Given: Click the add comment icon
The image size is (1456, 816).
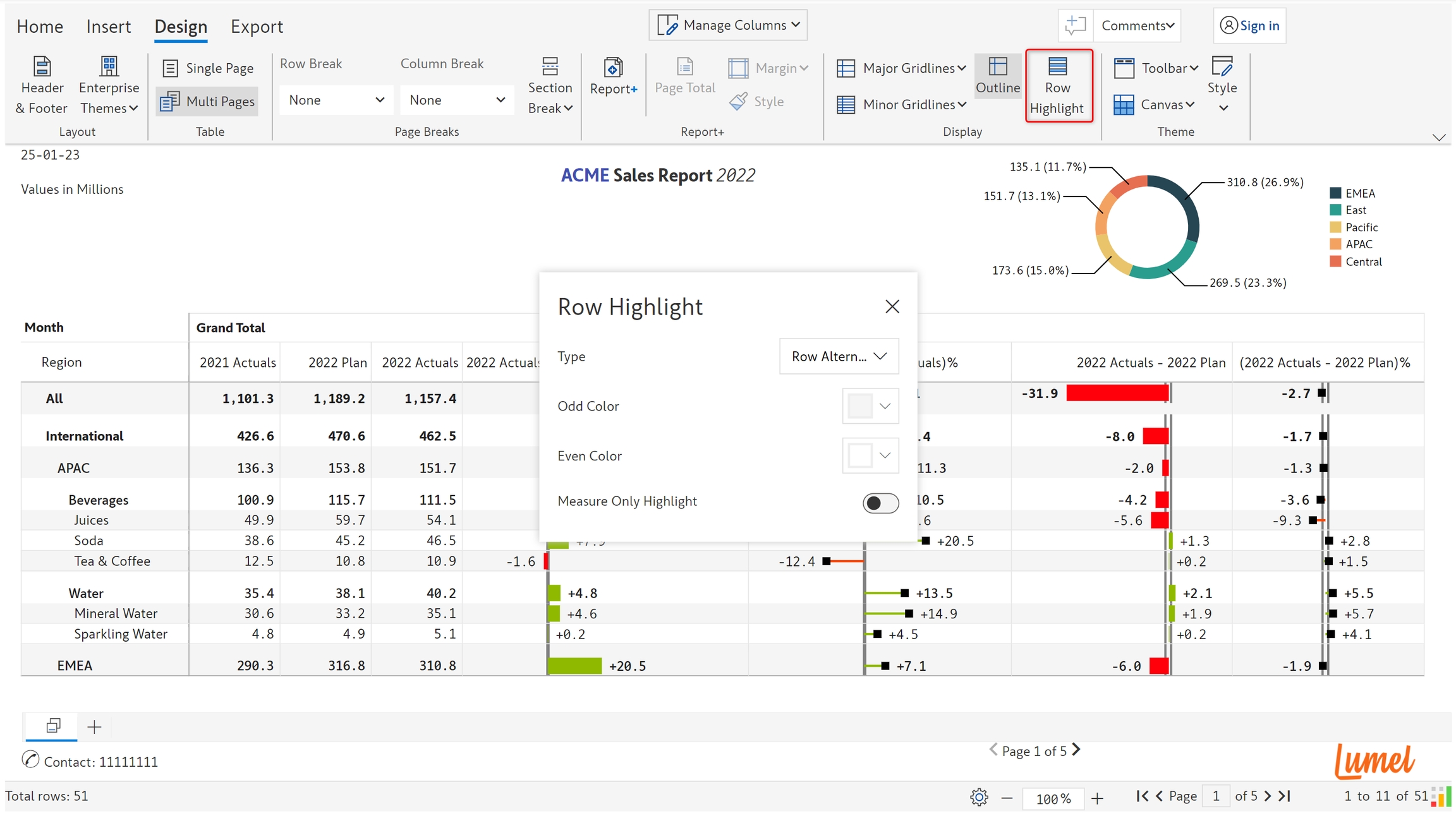Looking at the screenshot, I should pyautogui.click(x=1075, y=25).
